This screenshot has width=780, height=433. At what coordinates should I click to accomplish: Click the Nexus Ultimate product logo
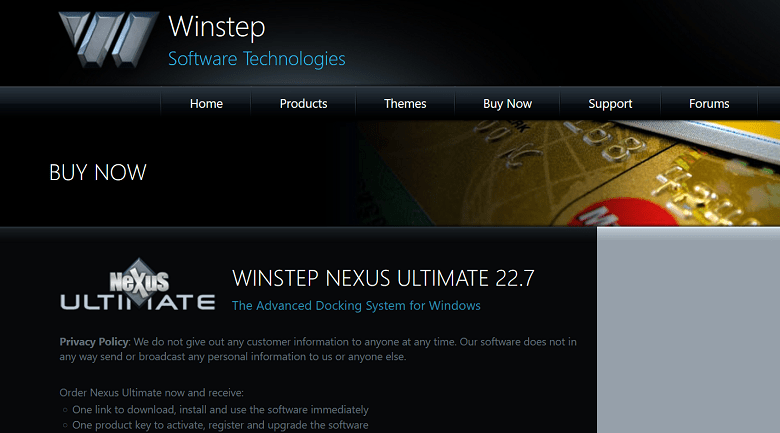coord(137,285)
